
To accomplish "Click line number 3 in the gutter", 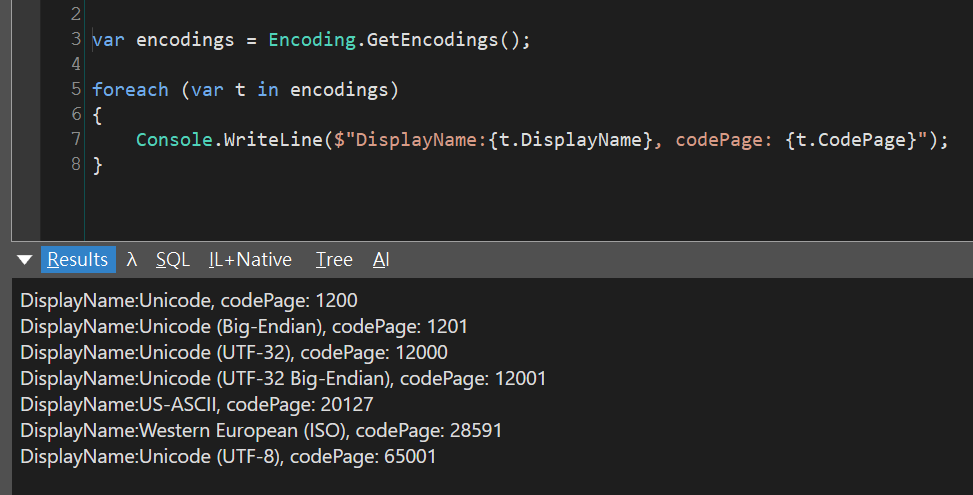I will click(76, 39).
